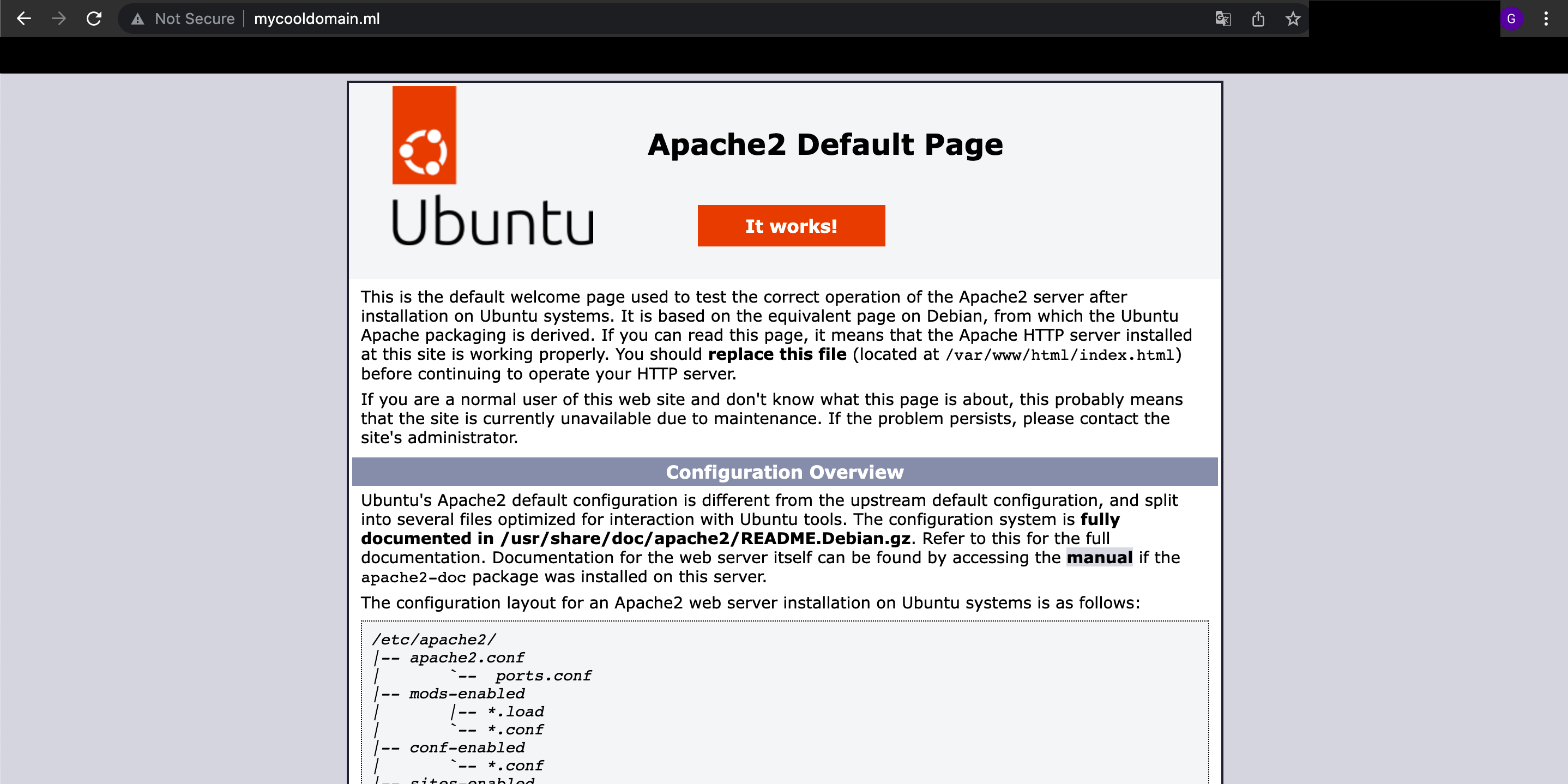The width and height of the screenshot is (1568, 784).
Task: Click the /var/www/html/index.html path text
Action: (x=1060, y=355)
